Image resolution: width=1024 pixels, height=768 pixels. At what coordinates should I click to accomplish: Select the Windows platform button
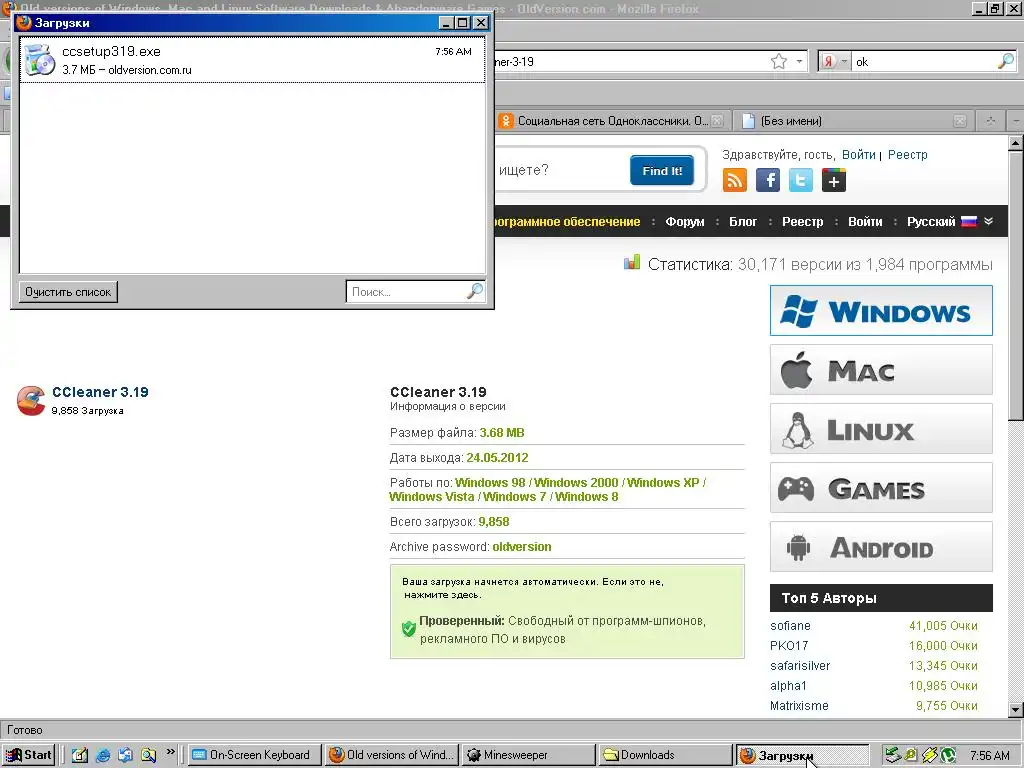[x=881, y=311]
